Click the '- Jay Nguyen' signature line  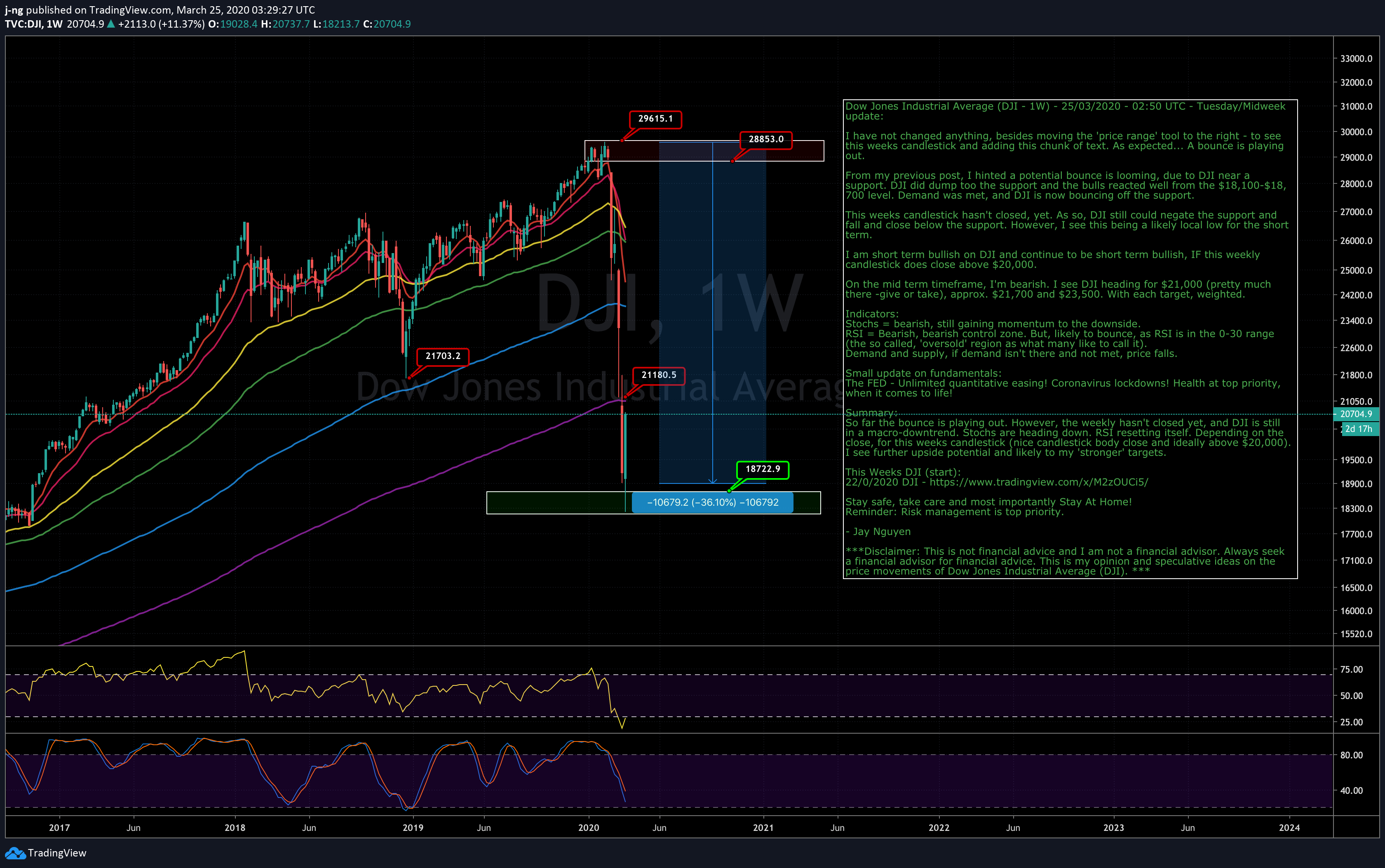pos(878,532)
